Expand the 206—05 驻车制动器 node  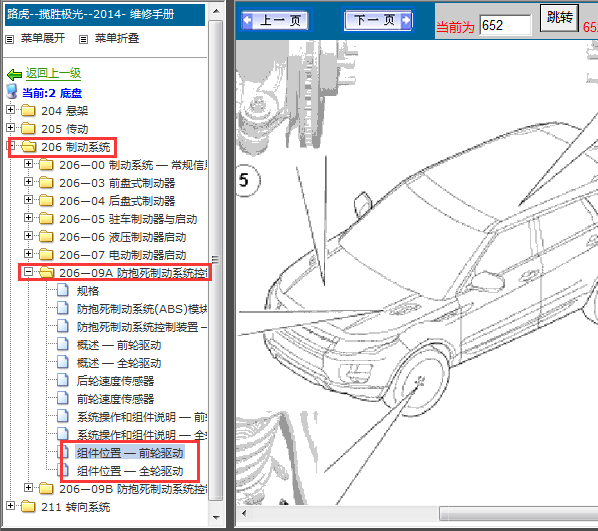28,217
